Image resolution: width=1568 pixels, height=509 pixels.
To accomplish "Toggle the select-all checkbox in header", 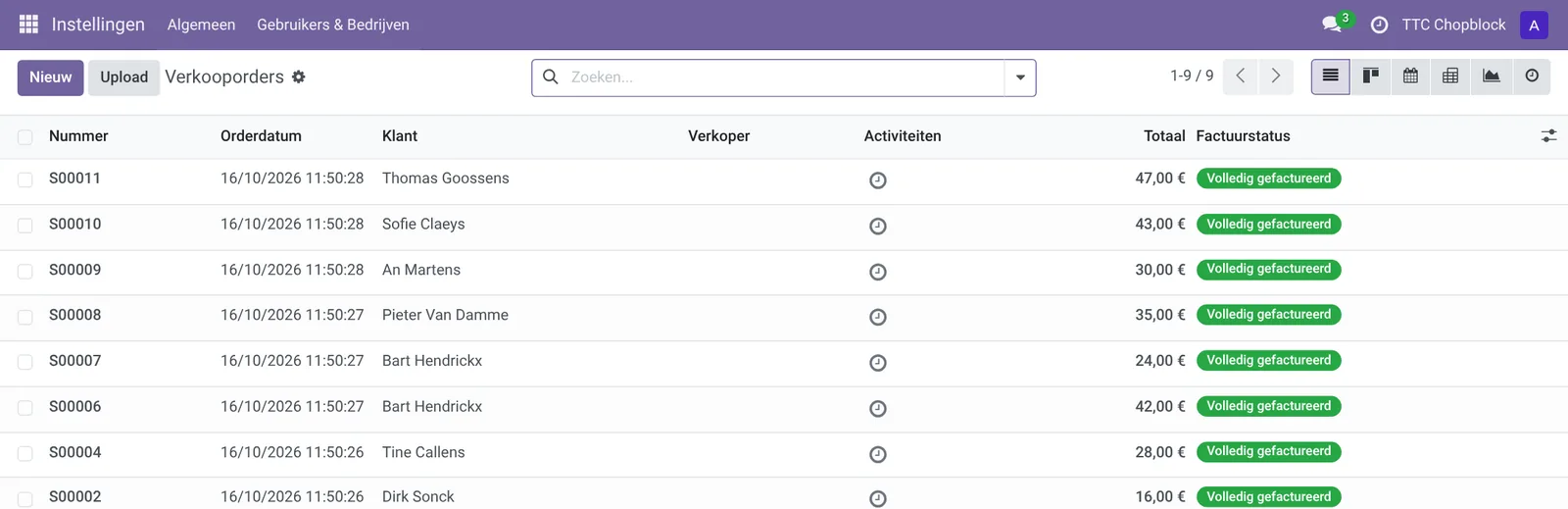I will click(25, 137).
